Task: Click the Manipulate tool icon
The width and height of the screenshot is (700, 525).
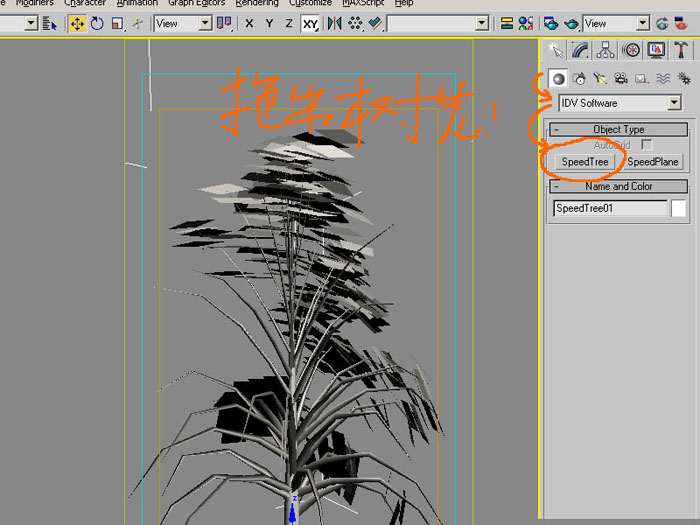Action: (x=138, y=23)
